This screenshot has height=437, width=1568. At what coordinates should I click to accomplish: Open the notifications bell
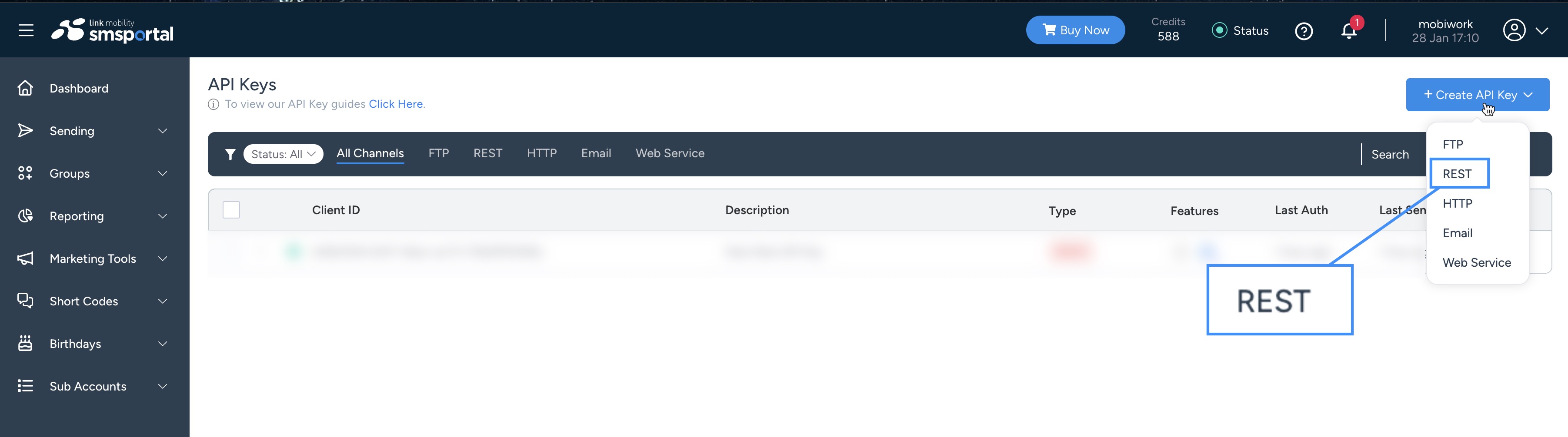pyautogui.click(x=1348, y=32)
